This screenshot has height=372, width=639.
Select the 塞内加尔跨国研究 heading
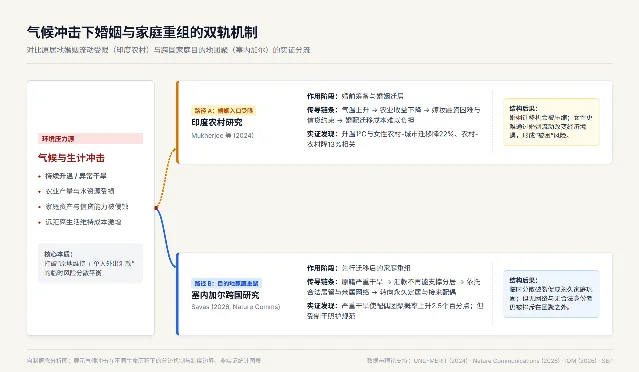(x=225, y=295)
